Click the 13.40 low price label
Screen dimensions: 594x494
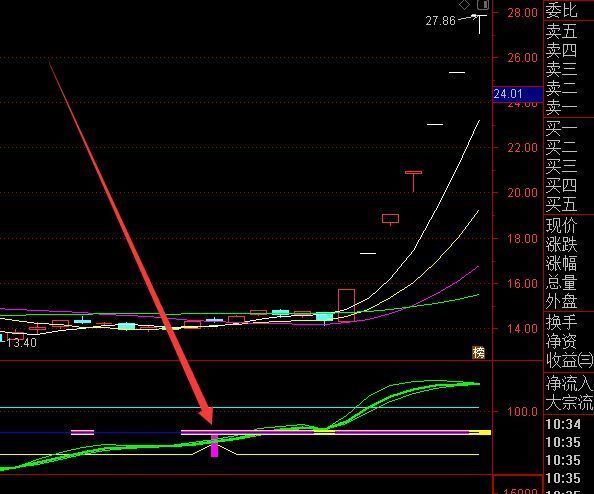coord(22,342)
